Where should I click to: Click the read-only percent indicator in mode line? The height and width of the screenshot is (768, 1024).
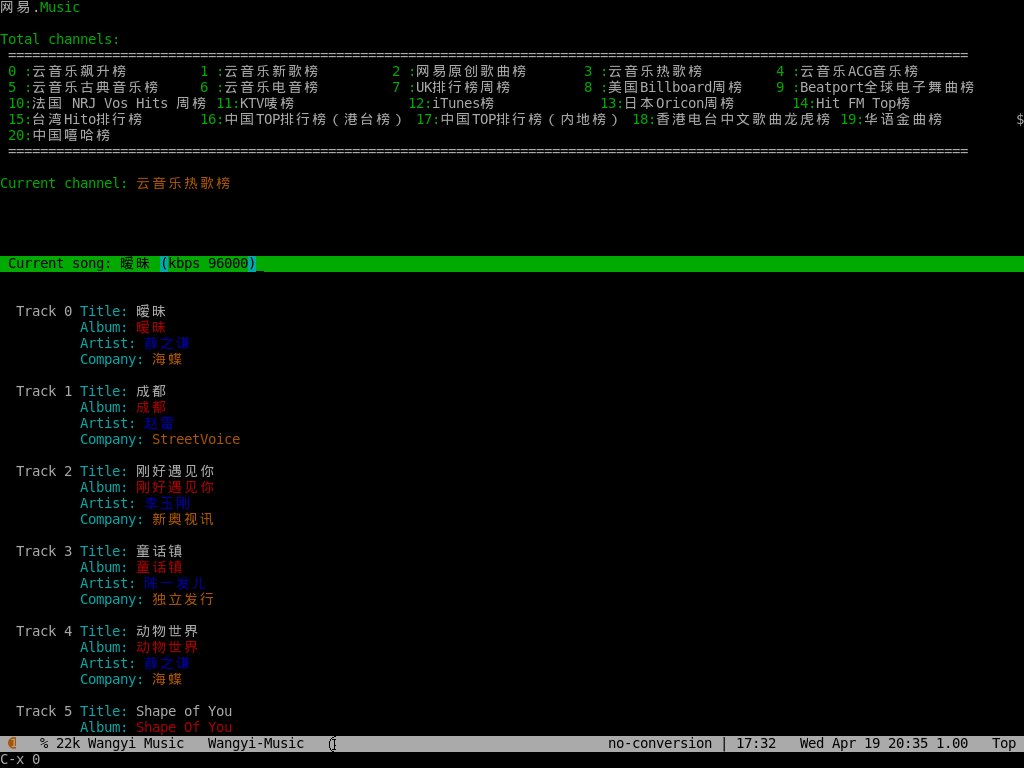click(42, 743)
